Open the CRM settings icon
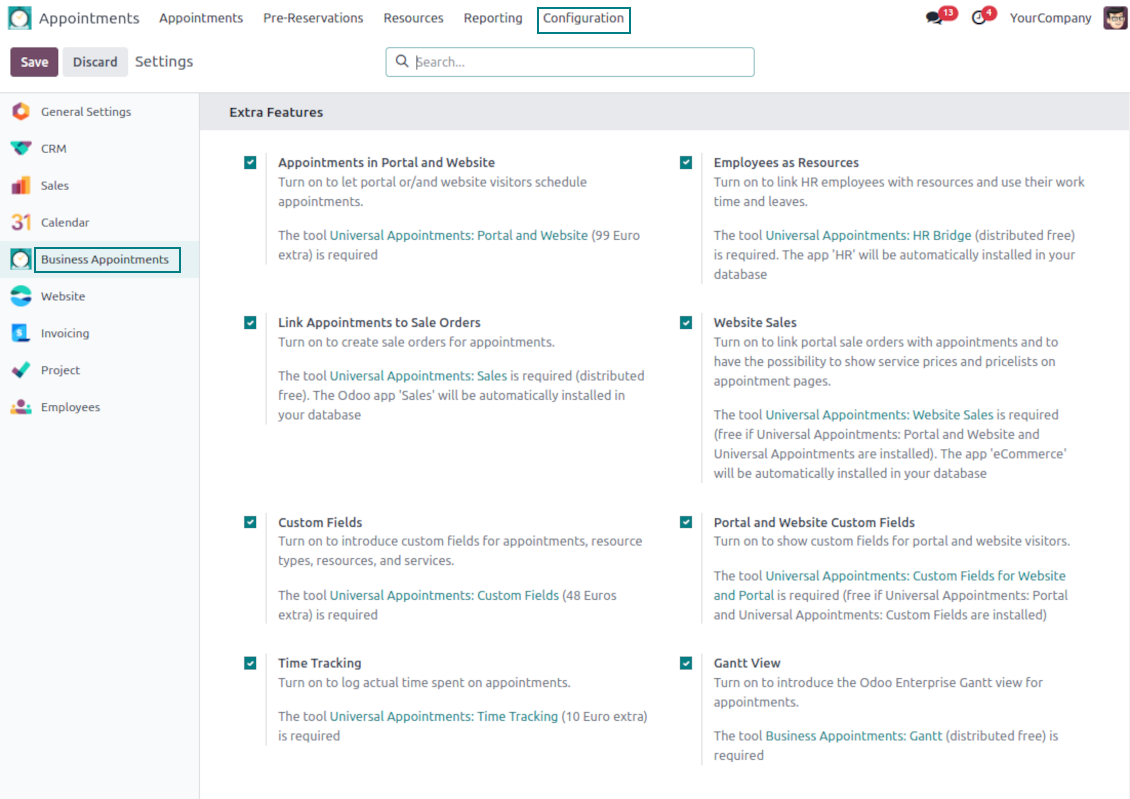Image resolution: width=1130 pixels, height=799 pixels. coord(21,149)
